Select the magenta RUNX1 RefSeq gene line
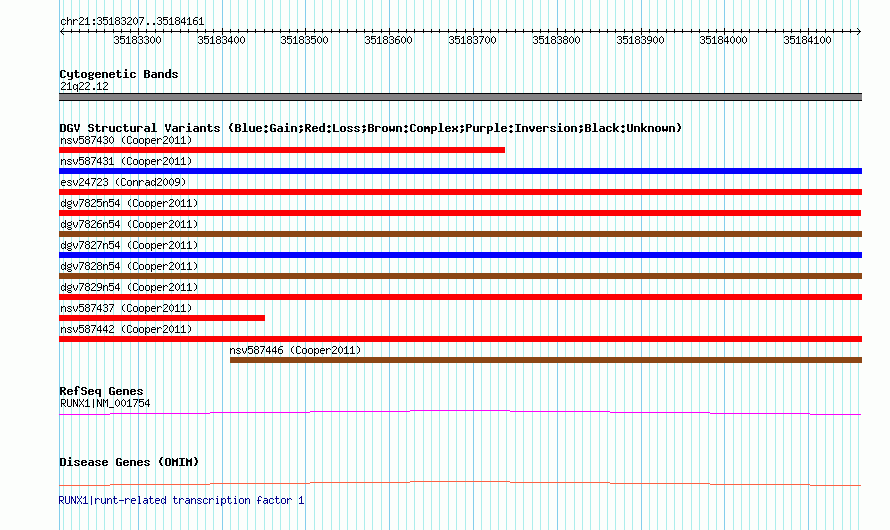The height and width of the screenshot is (530, 890). (460, 413)
